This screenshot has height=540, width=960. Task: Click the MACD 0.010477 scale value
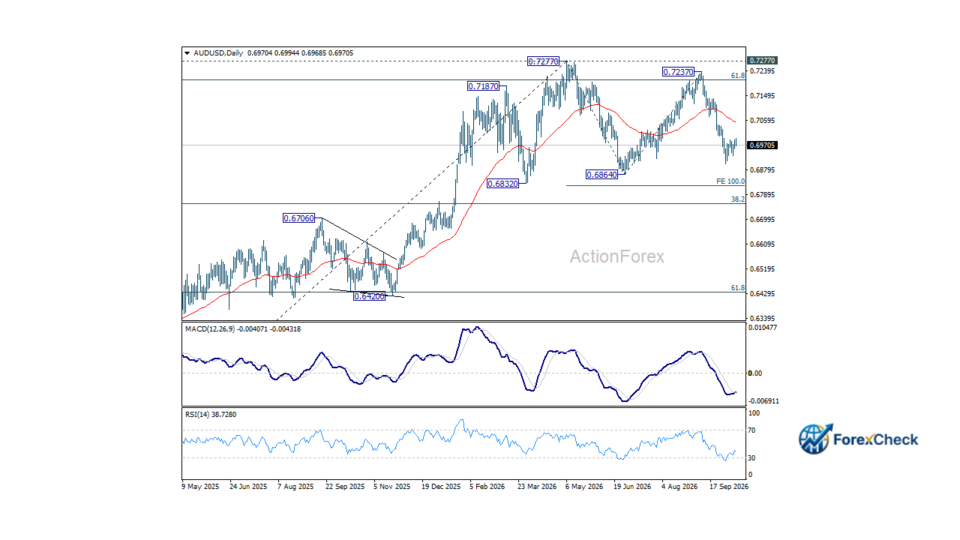pos(763,328)
